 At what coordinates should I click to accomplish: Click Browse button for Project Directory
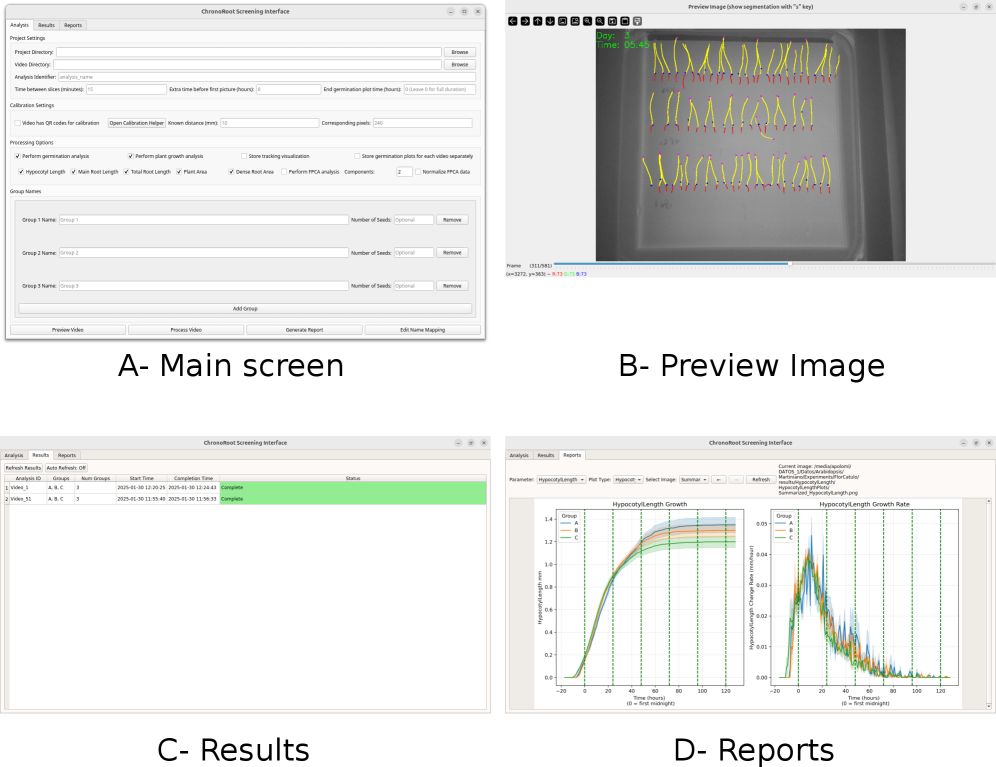coord(460,52)
